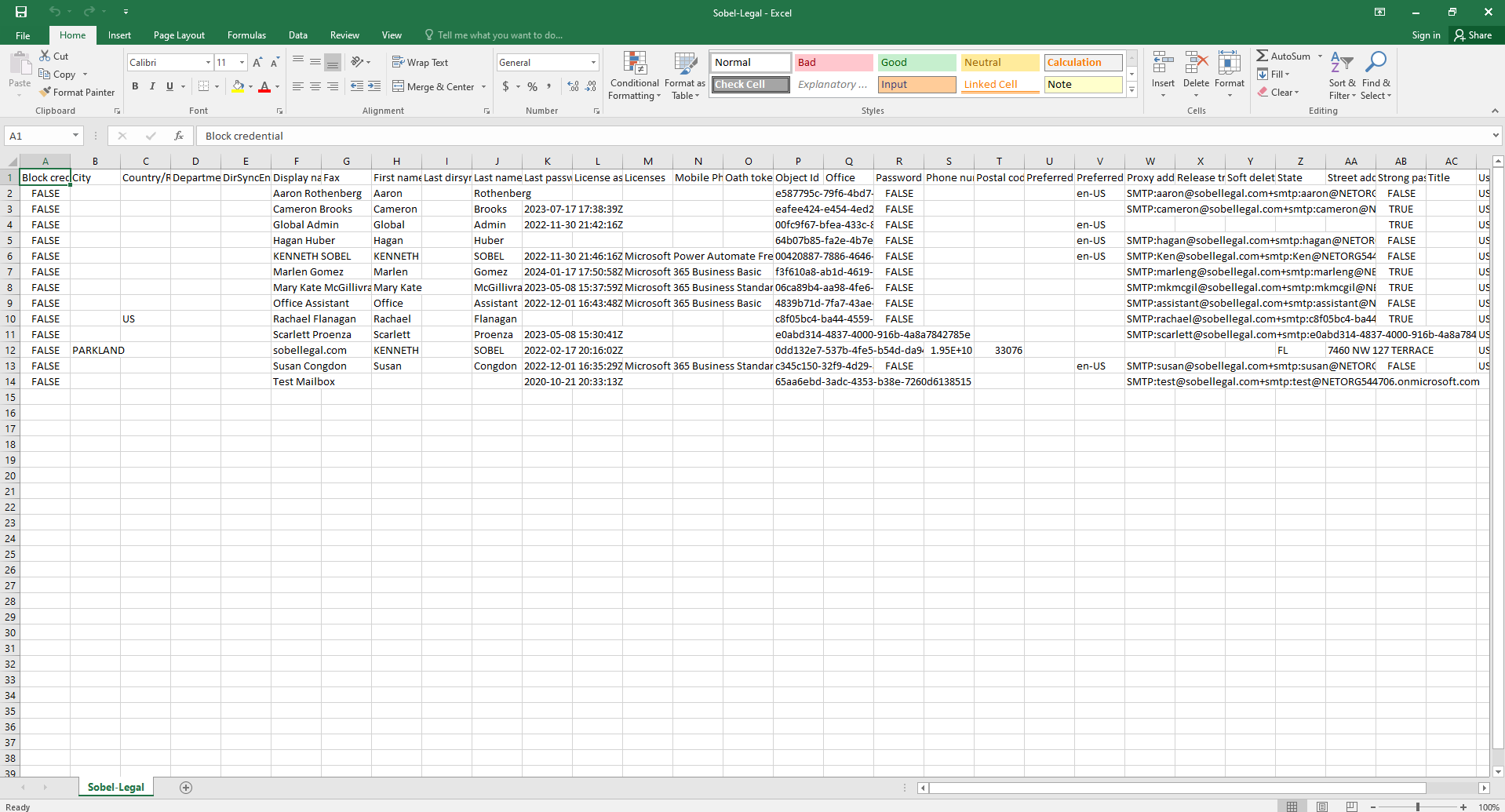Viewport: 1505px width, 812px height.
Task: Click the Cut scissors icon
Action: pos(45,56)
